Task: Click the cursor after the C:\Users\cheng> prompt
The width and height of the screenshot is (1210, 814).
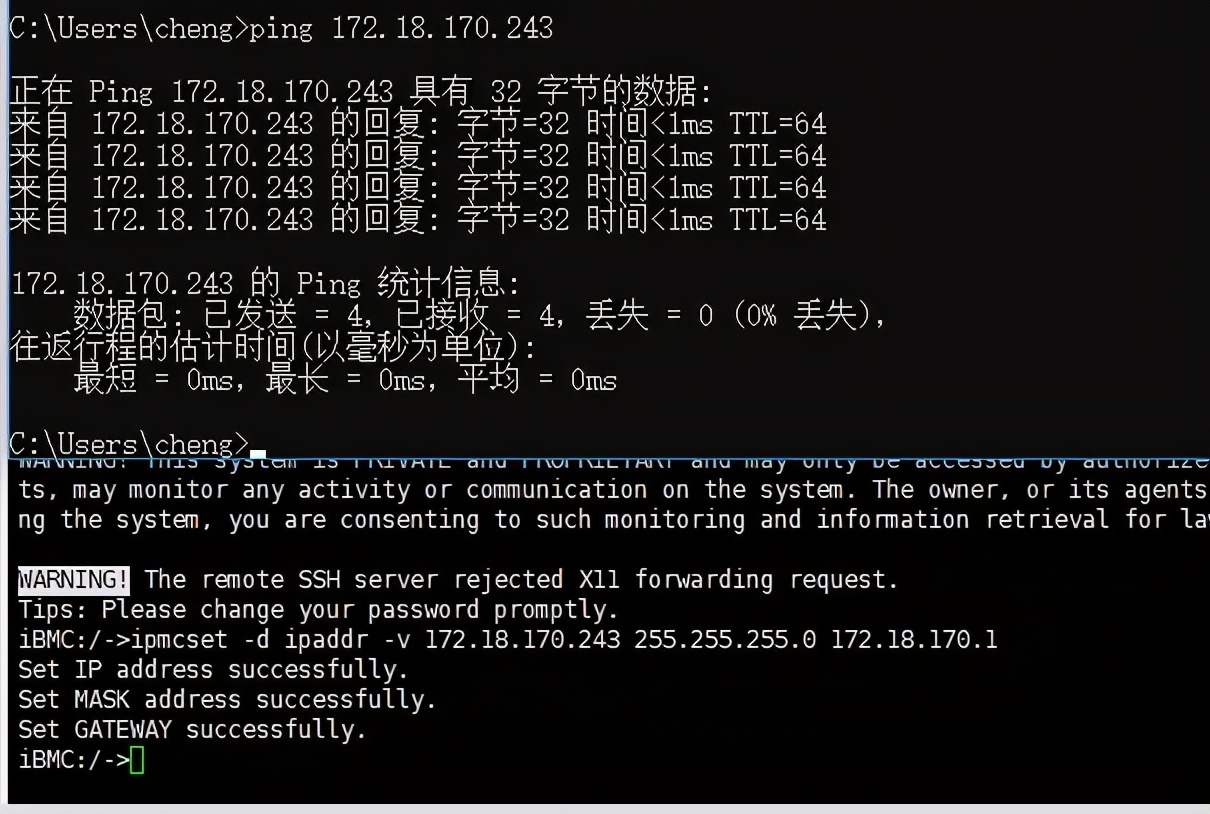Action: click(x=258, y=449)
